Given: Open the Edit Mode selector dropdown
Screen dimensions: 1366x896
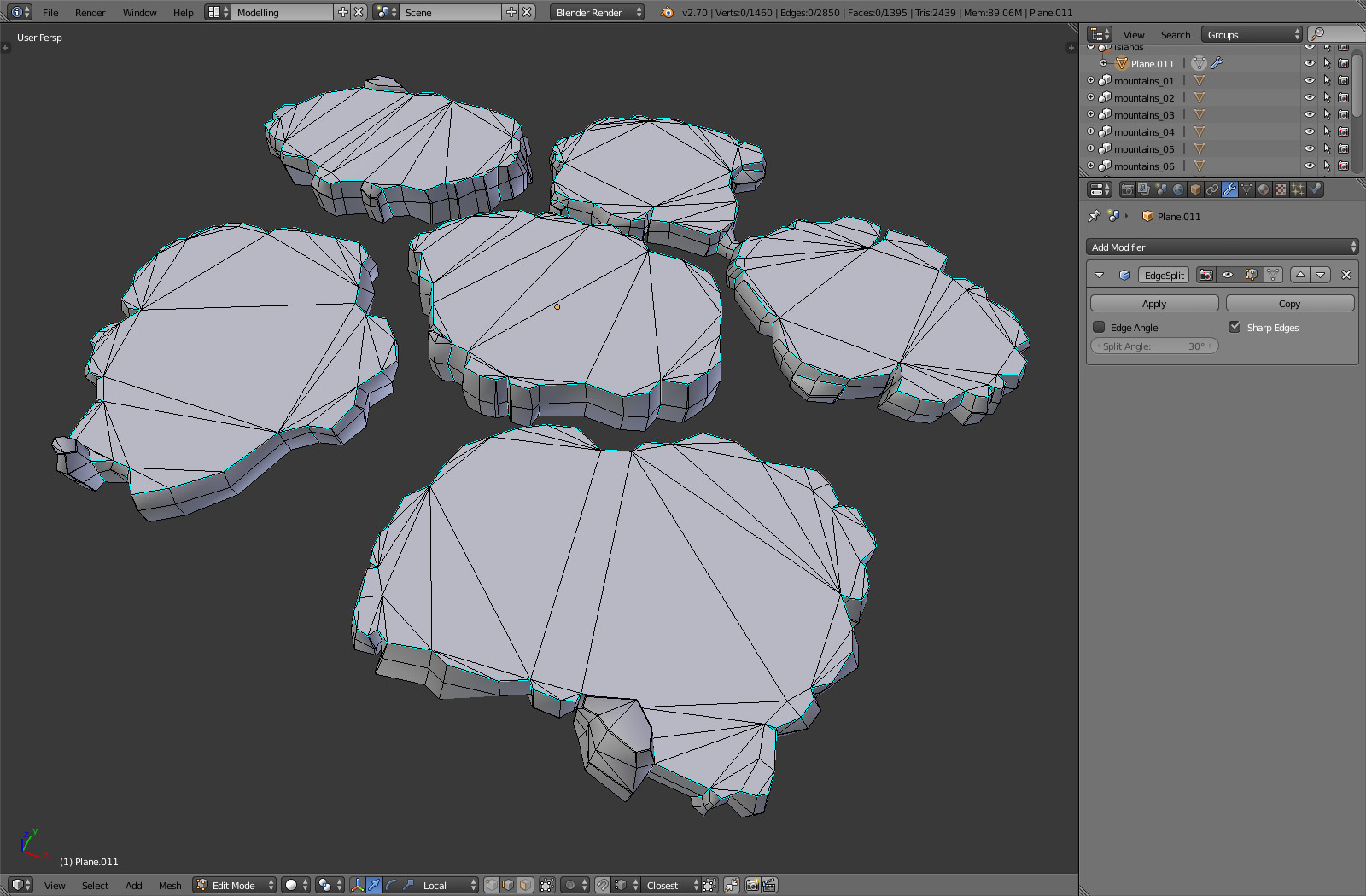Looking at the screenshot, I should pyautogui.click(x=235, y=885).
